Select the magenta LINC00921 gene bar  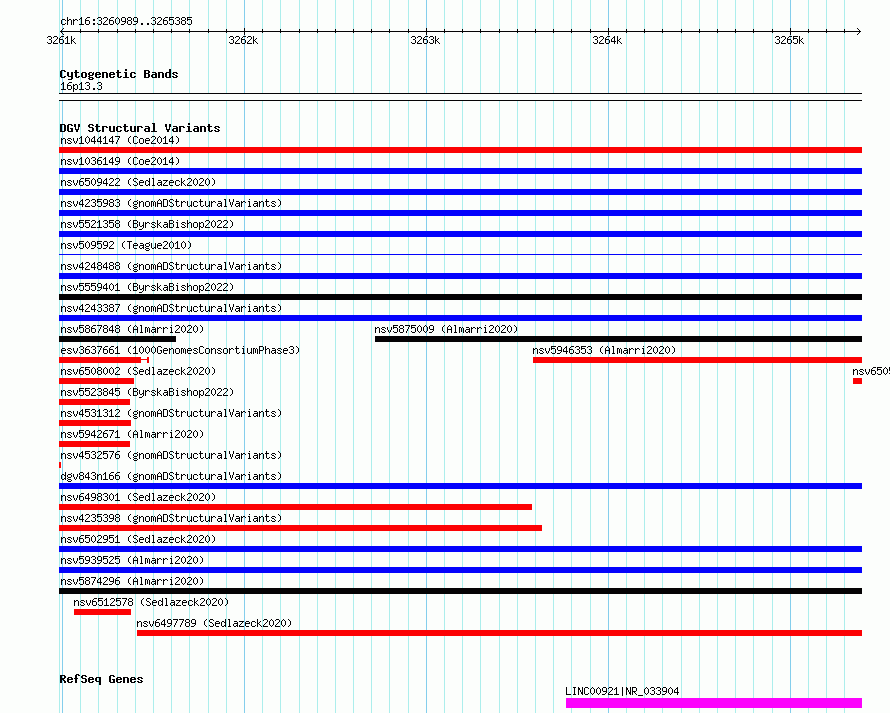tap(714, 703)
